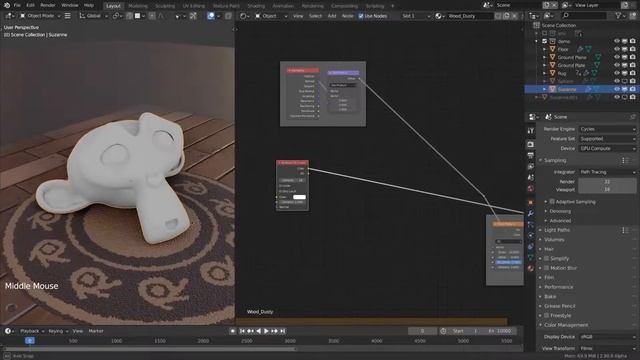Open the Playback timeline menu
The image size is (640, 360).
[32, 331]
